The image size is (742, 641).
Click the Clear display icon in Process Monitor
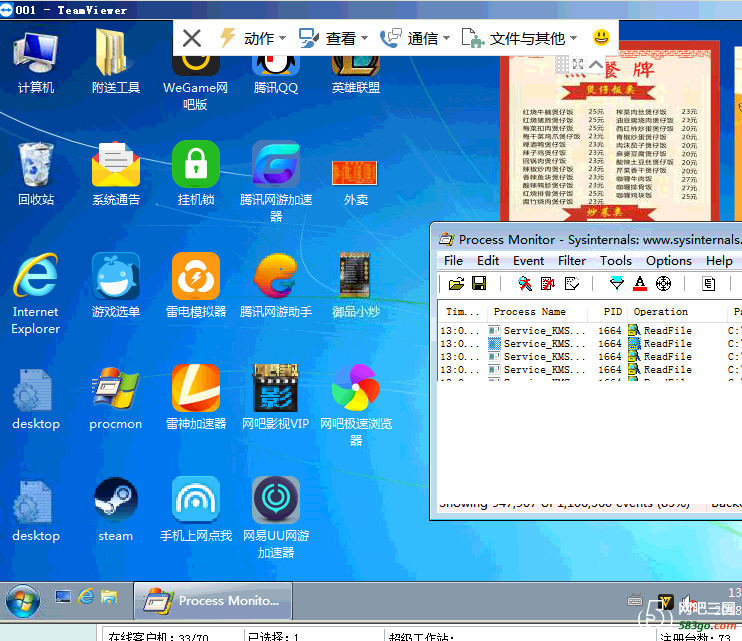click(x=572, y=284)
